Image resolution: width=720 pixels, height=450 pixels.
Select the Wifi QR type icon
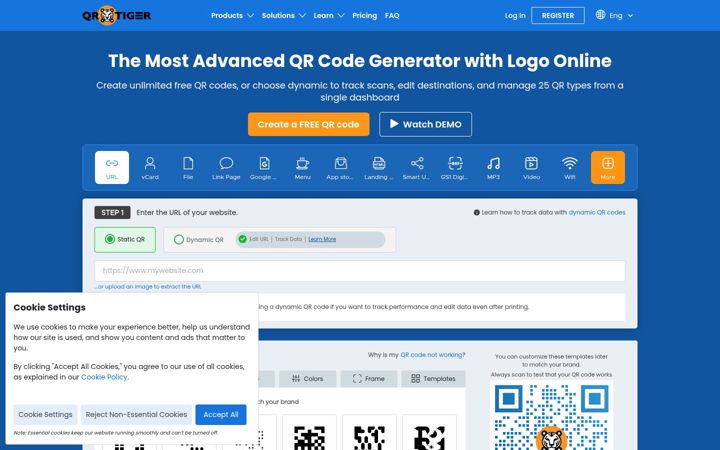[569, 167]
